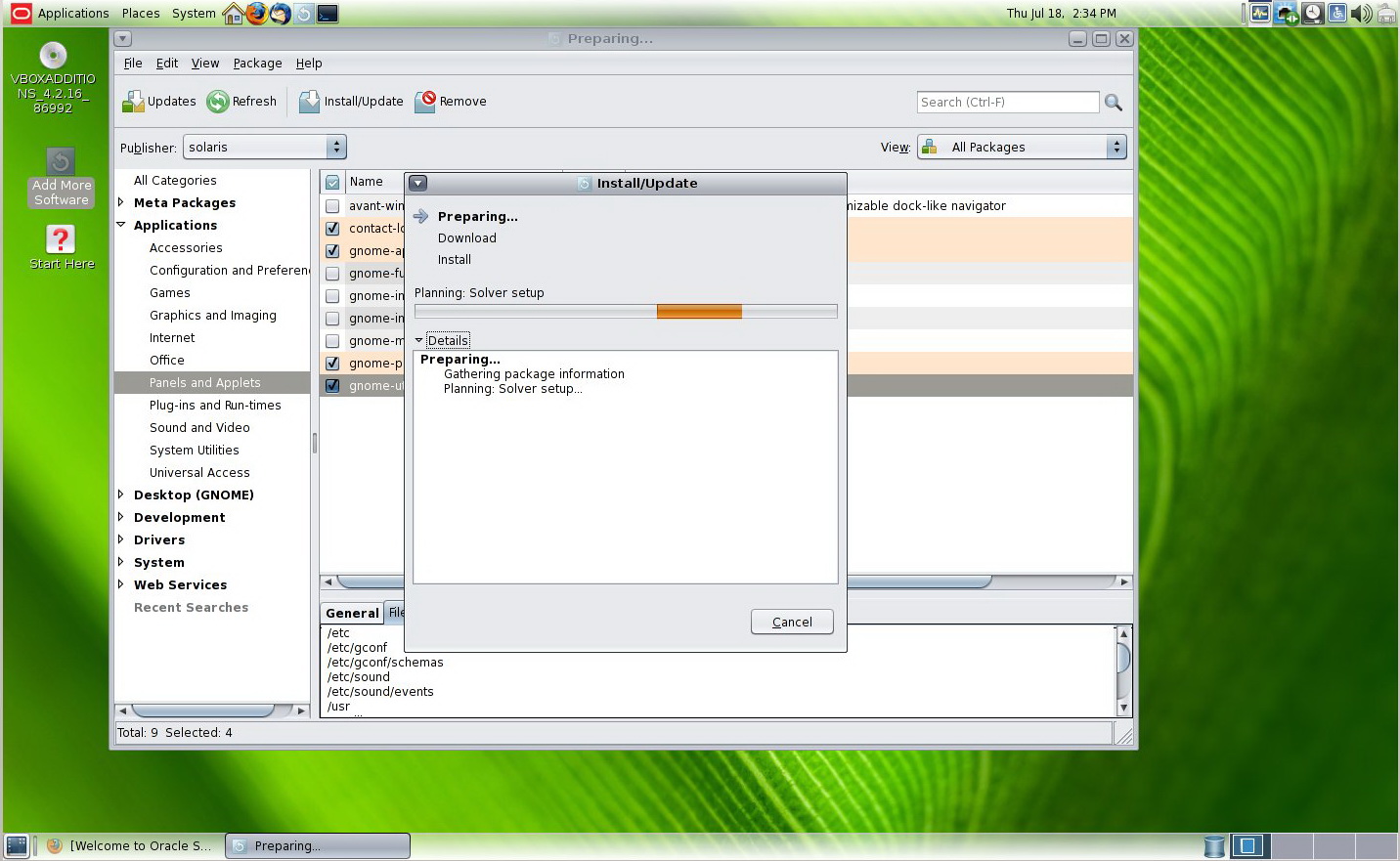Click Preparing taskbar window button
Viewport: 1400px width, 861px height.
click(318, 846)
